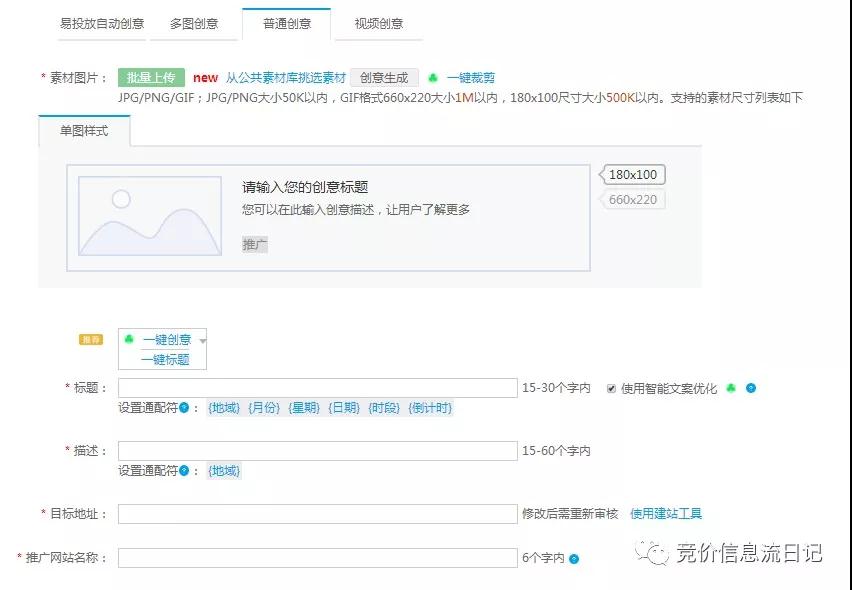The width and height of the screenshot is (852, 590).
Task: Click the 创意生成 button
Action: pos(384,78)
